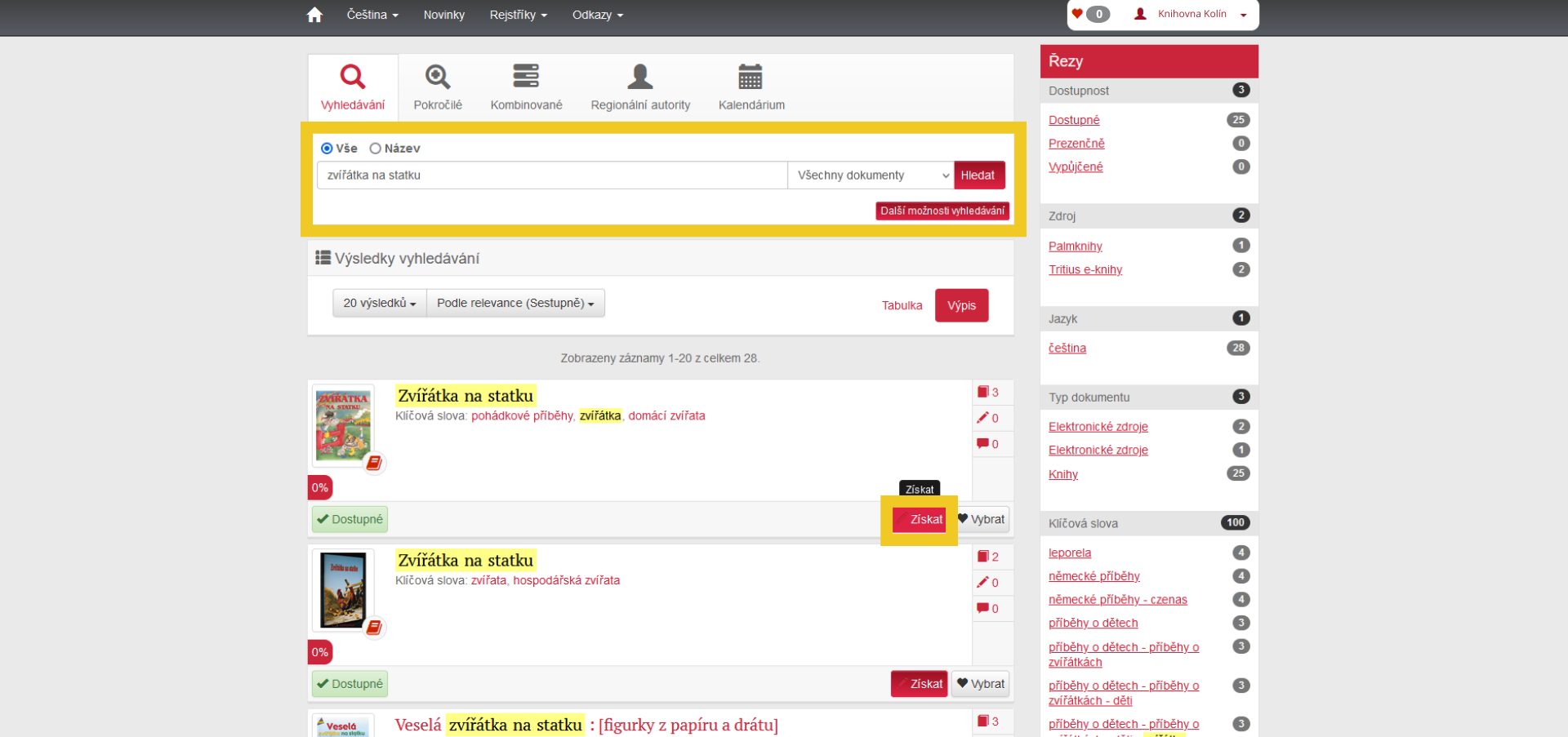
Task: Filter by Knihy document type
Action: pyautogui.click(x=1063, y=474)
